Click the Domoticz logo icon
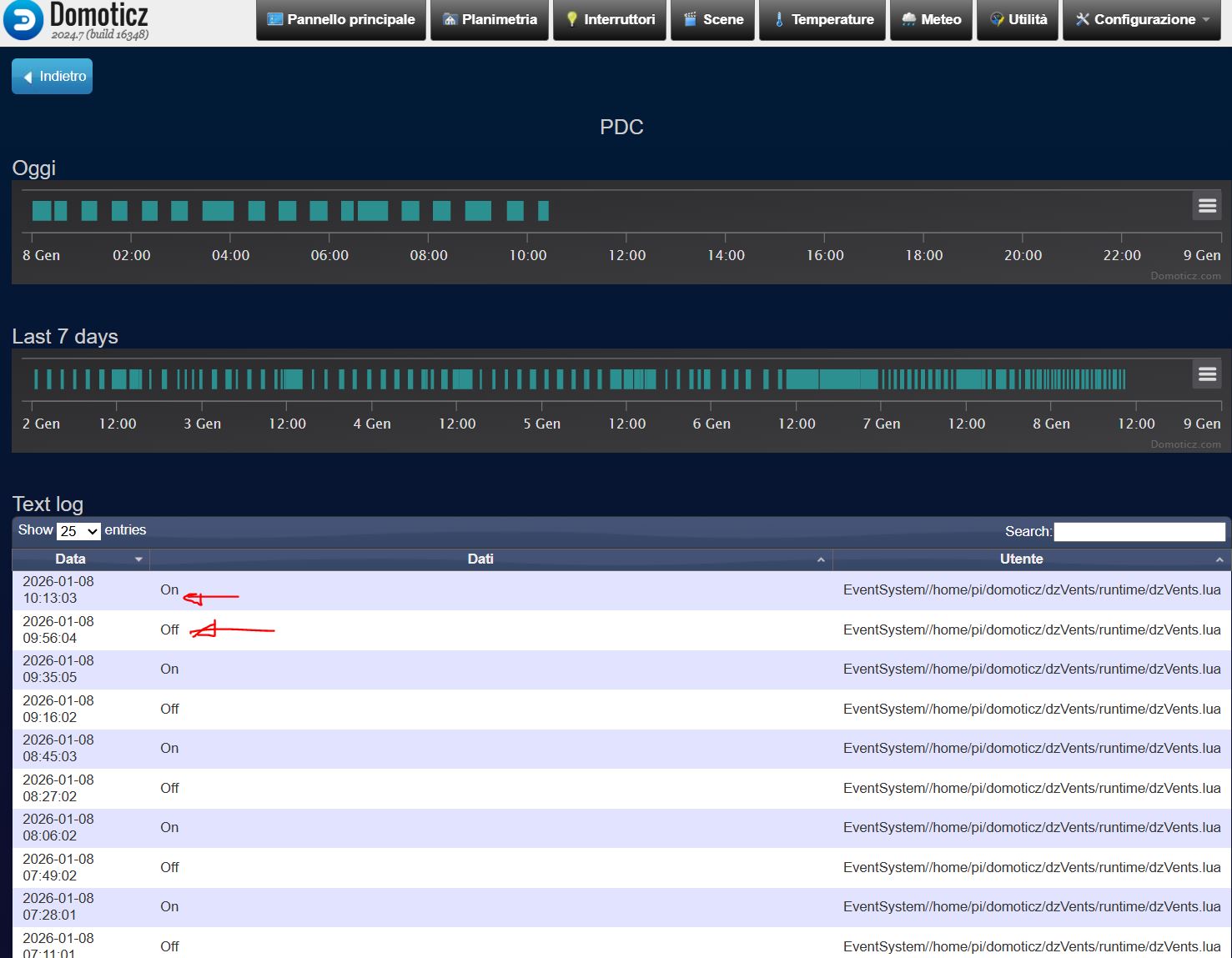This screenshot has width=1232, height=958. click(23, 21)
